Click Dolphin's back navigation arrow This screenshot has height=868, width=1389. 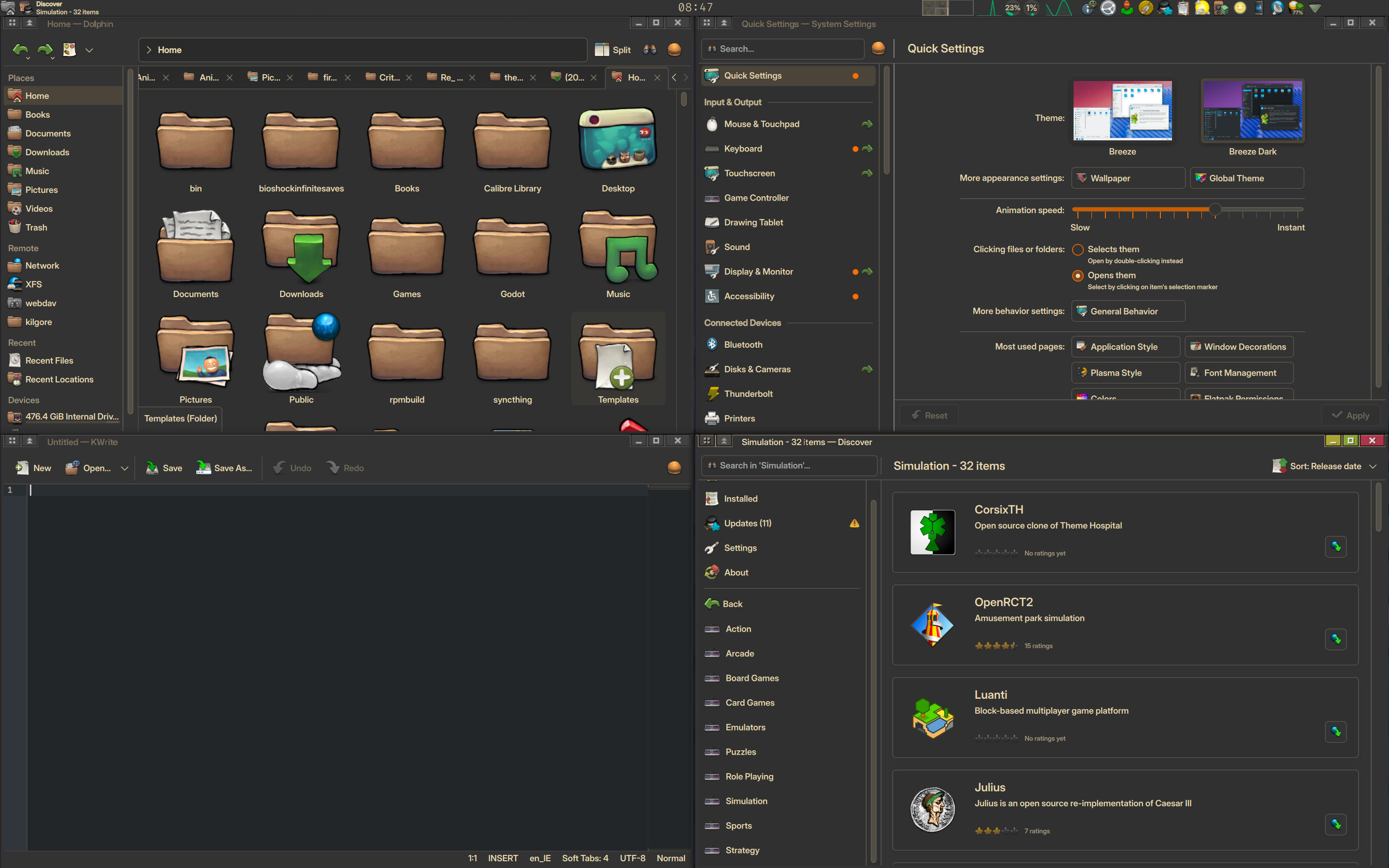pyautogui.click(x=20, y=50)
